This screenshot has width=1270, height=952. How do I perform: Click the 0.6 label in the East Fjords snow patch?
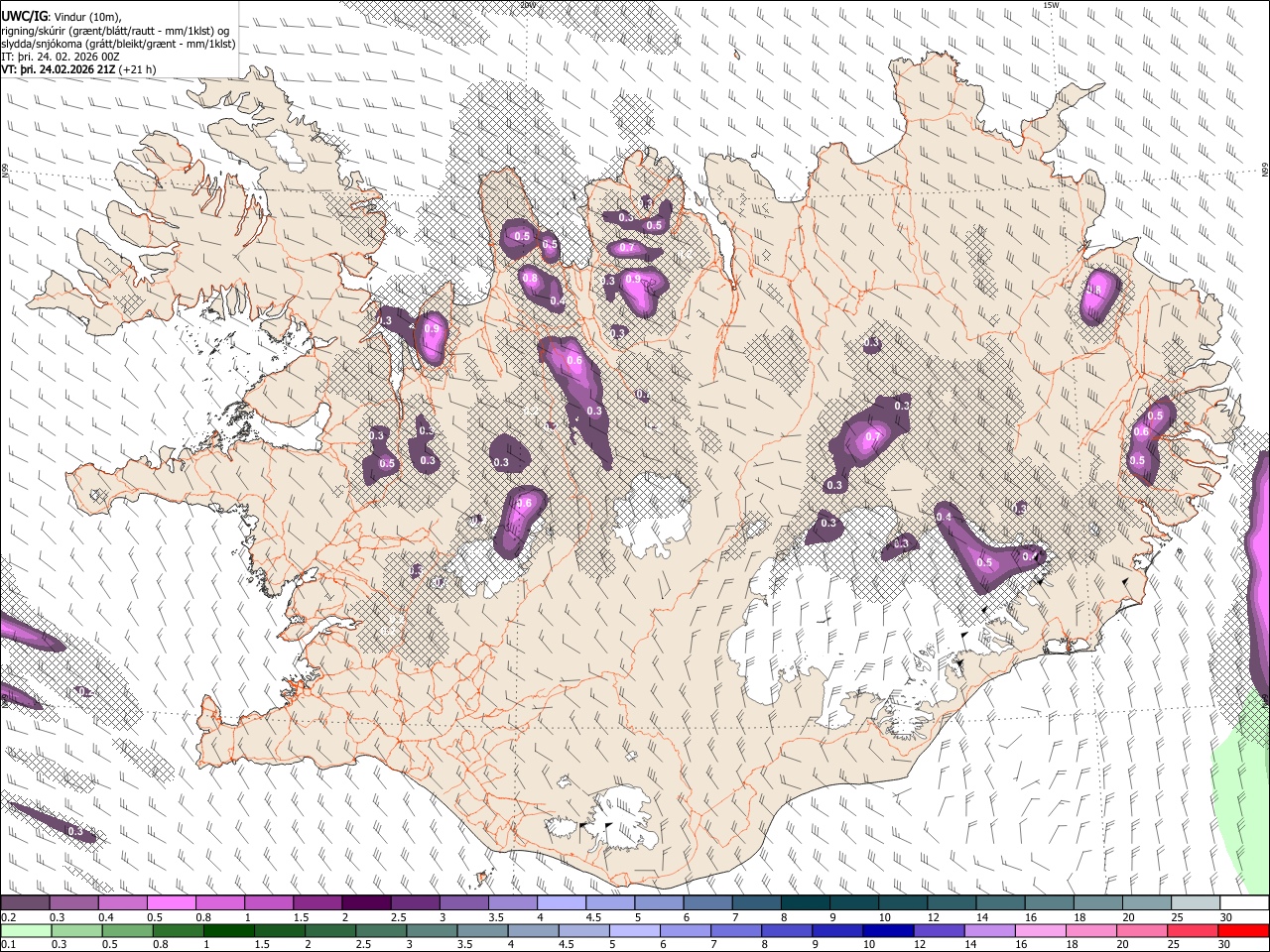1141,431
